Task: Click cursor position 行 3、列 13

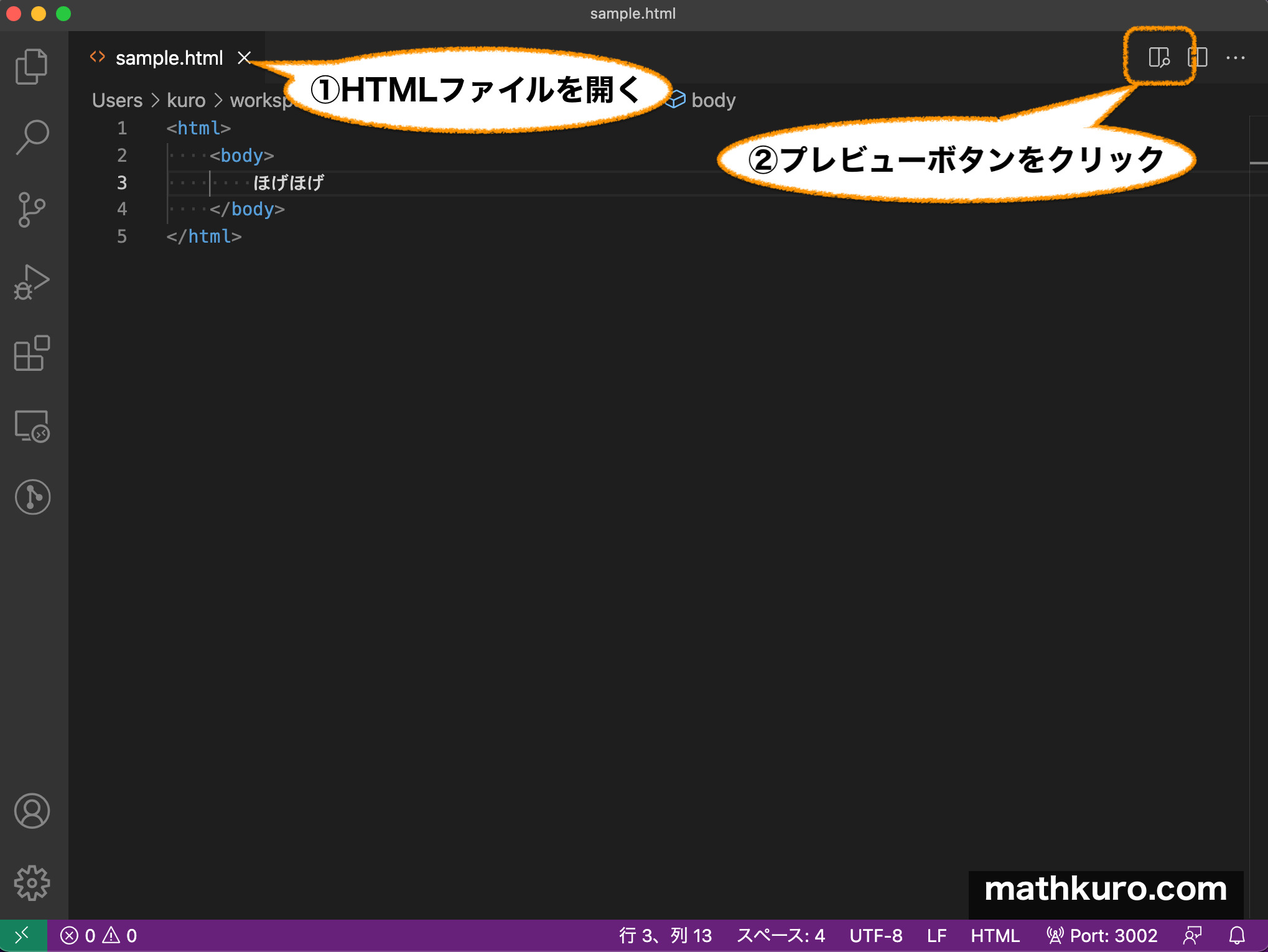Action: [x=665, y=935]
